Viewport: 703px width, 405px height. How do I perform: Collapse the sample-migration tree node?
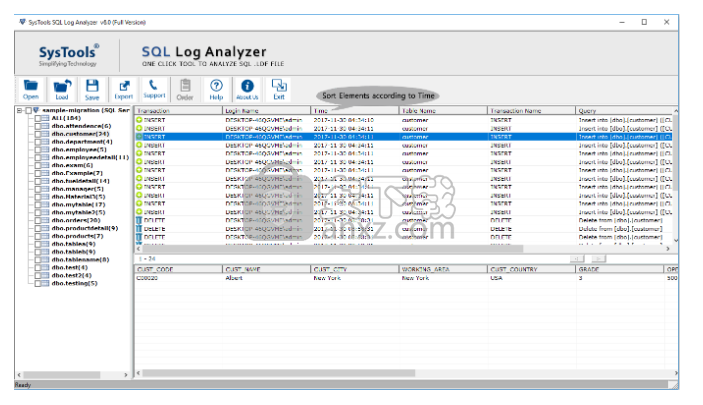(x=19, y=110)
